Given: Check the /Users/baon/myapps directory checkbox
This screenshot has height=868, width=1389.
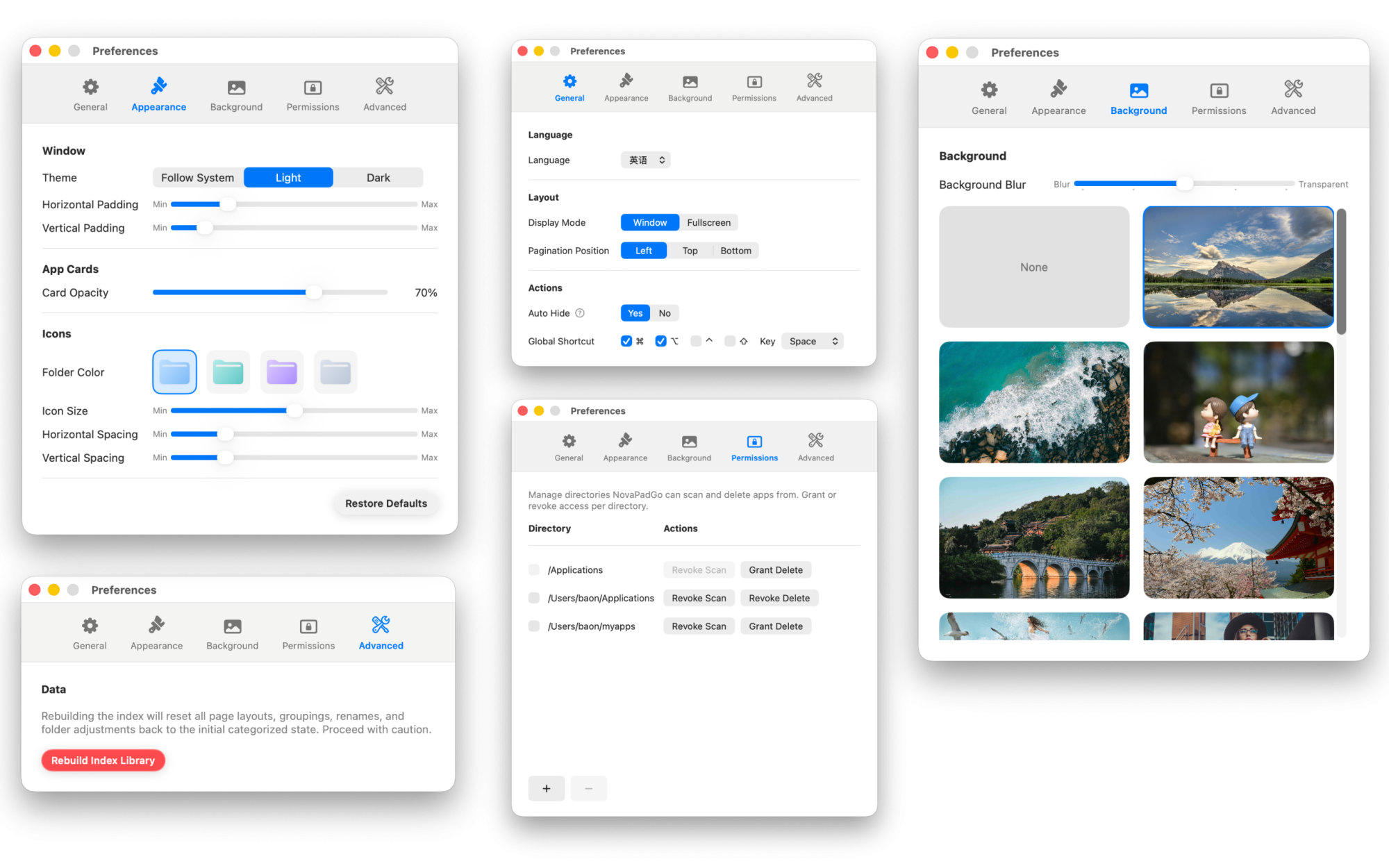Looking at the screenshot, I should (534, 626).
